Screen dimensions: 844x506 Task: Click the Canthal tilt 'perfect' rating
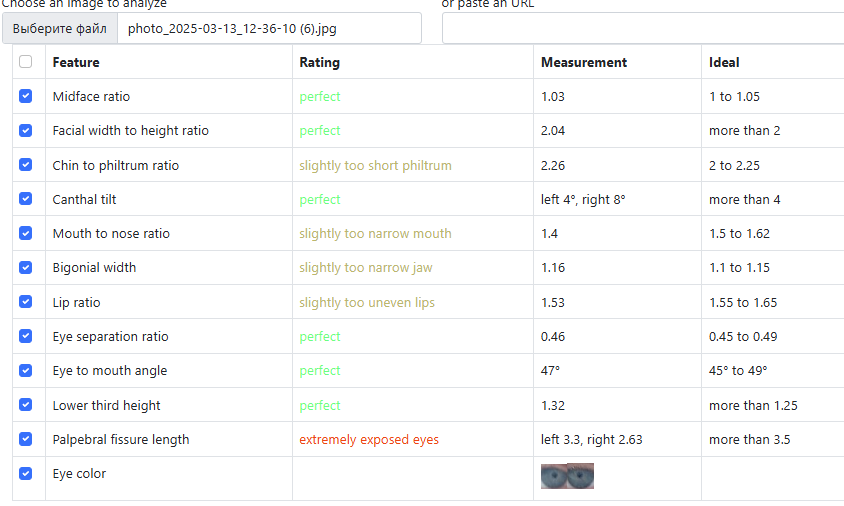[x=320, y=200]
